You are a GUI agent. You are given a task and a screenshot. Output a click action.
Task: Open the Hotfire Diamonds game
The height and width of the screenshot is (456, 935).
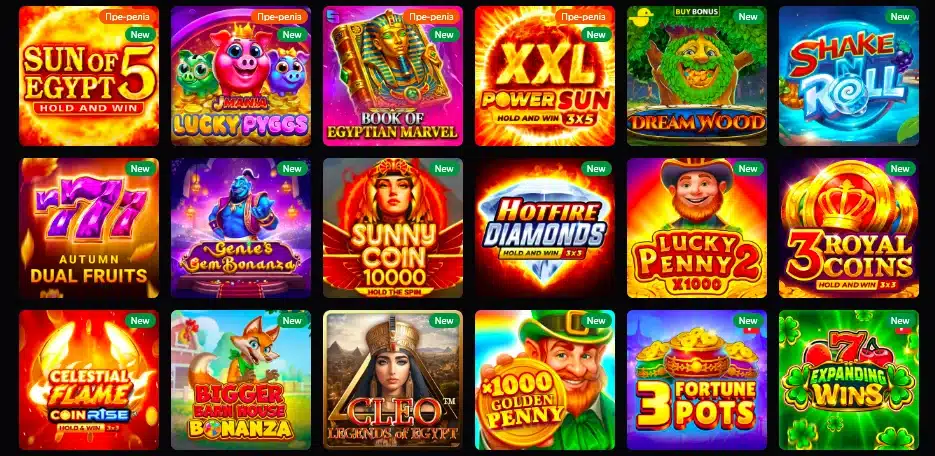click(545, 228)
